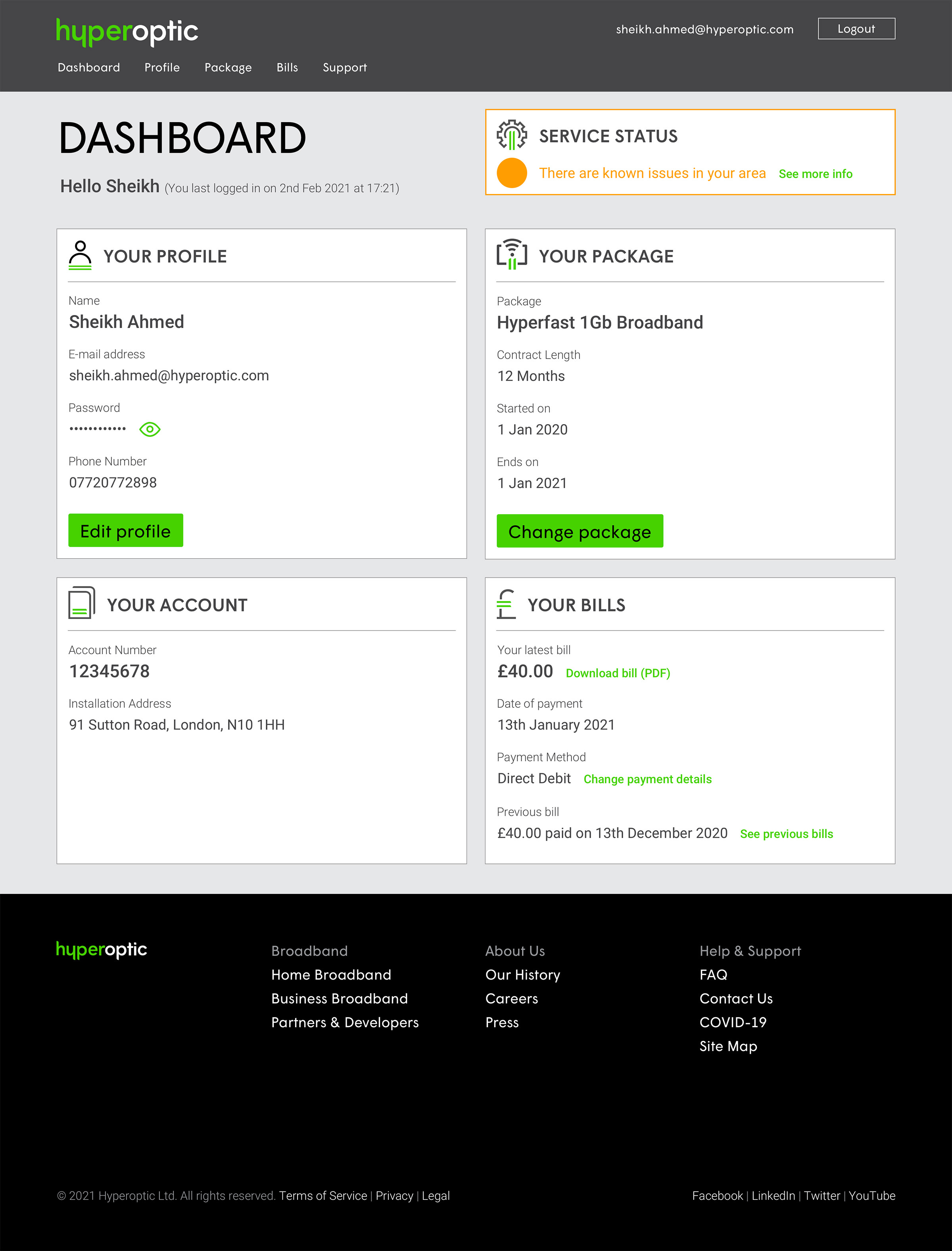Open the Support nav item

(345, 67)
